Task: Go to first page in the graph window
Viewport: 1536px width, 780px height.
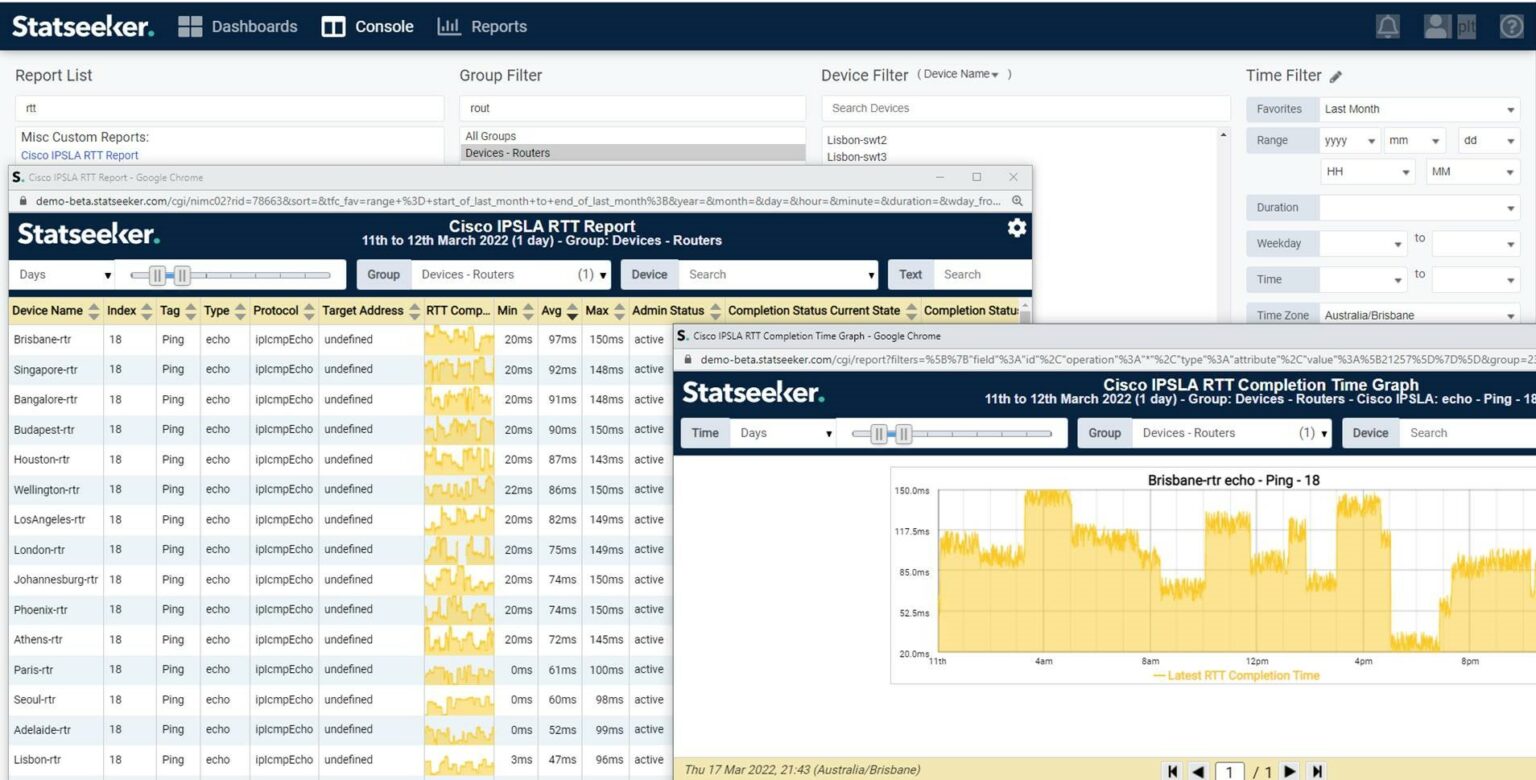Action: coord(1172,771)
